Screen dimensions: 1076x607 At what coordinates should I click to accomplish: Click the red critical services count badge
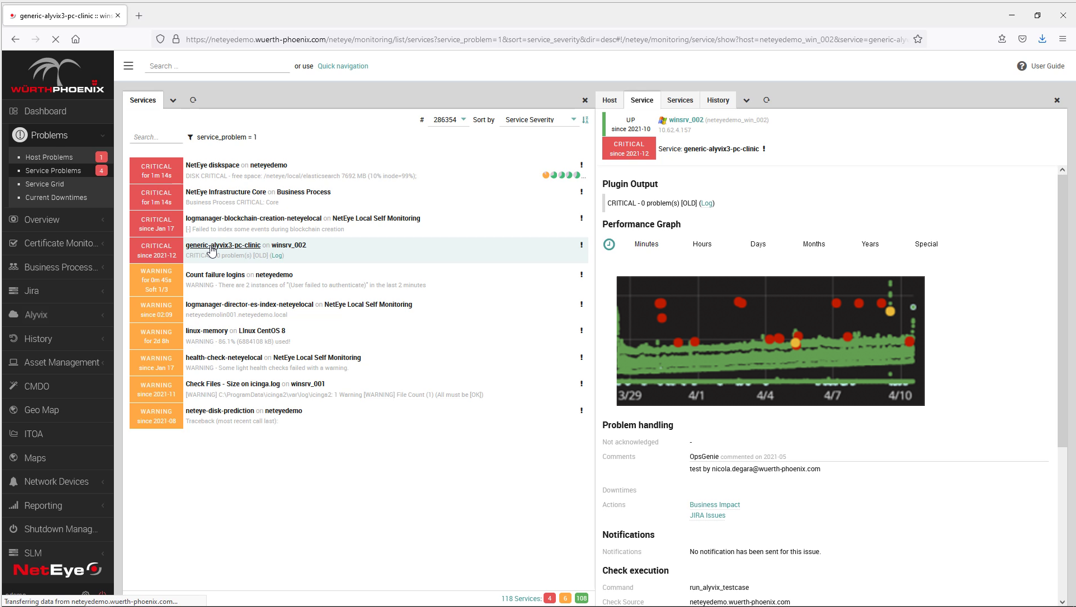(550, 598)
